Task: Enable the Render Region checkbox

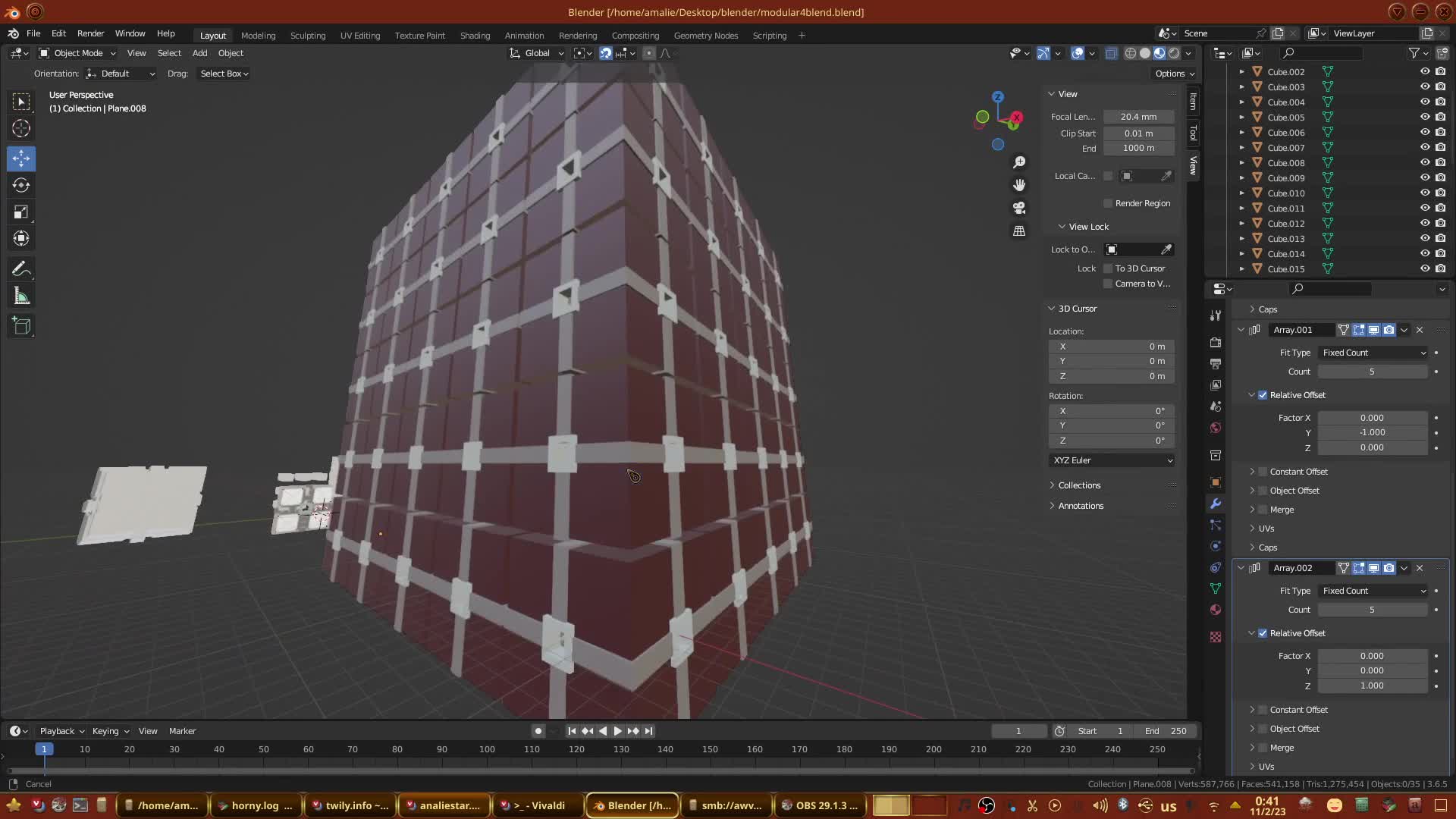Action: click(1108, 203)
